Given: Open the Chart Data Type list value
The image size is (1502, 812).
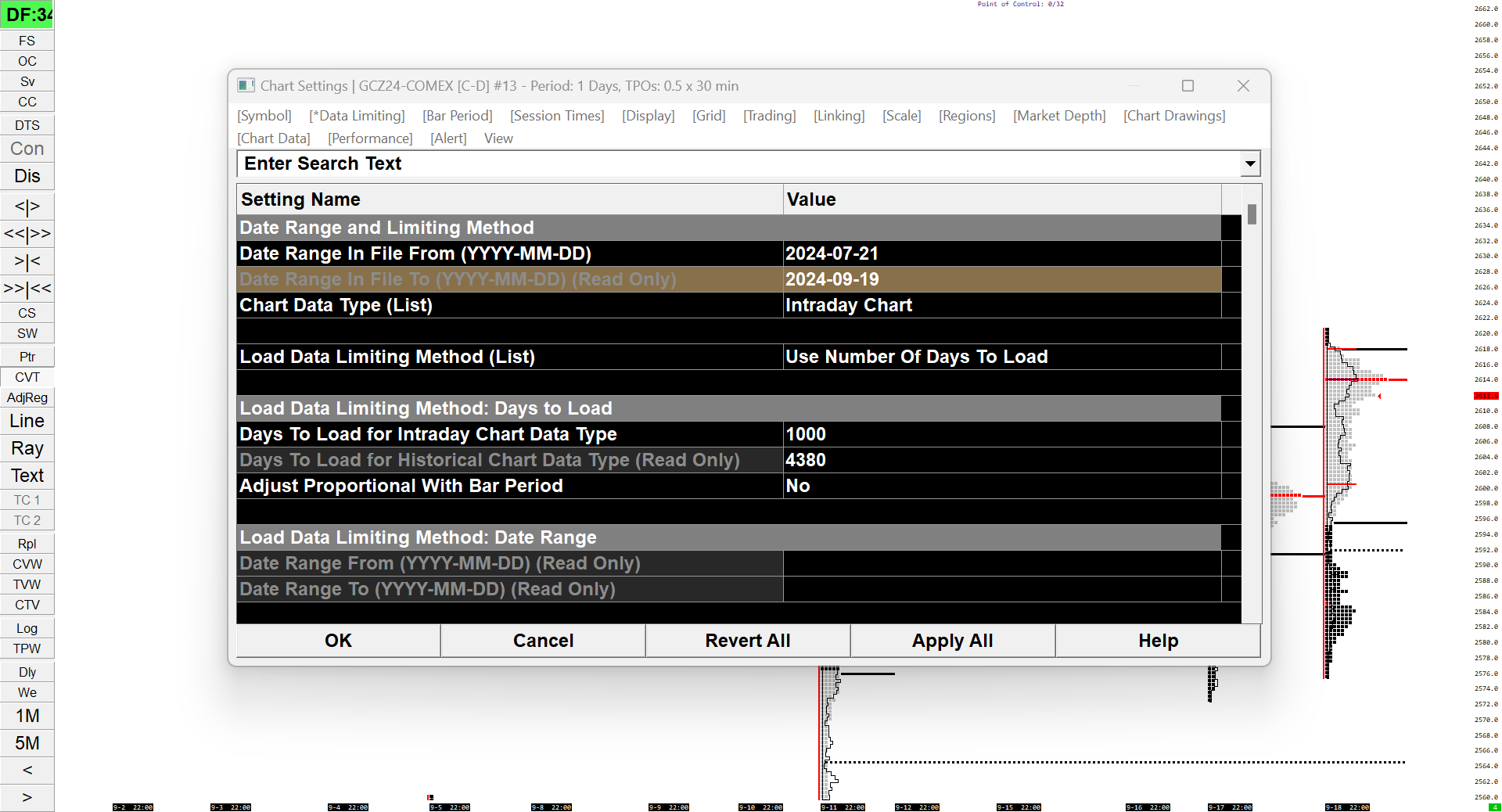Looking at the screenshot, I should pos(1001,305).
